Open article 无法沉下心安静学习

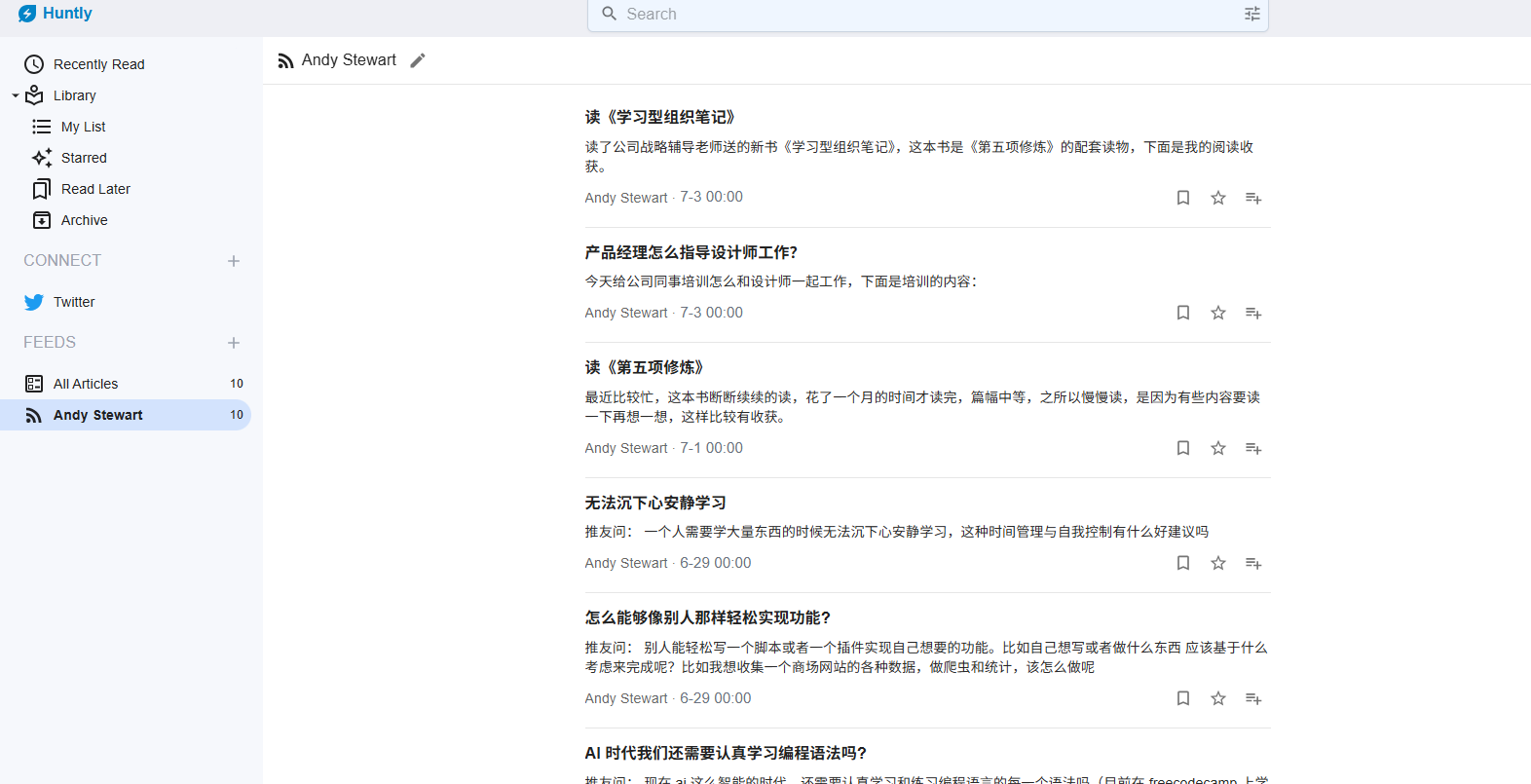(655, 503)
